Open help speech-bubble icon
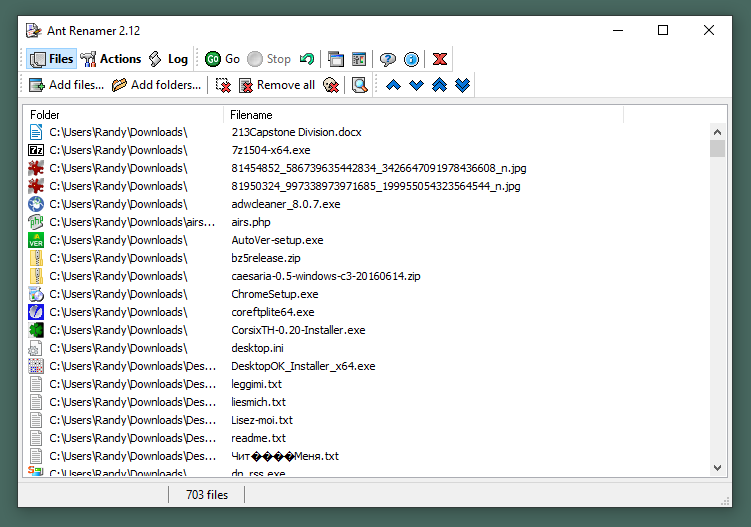 pyautogui.click(x=387, y=59)
